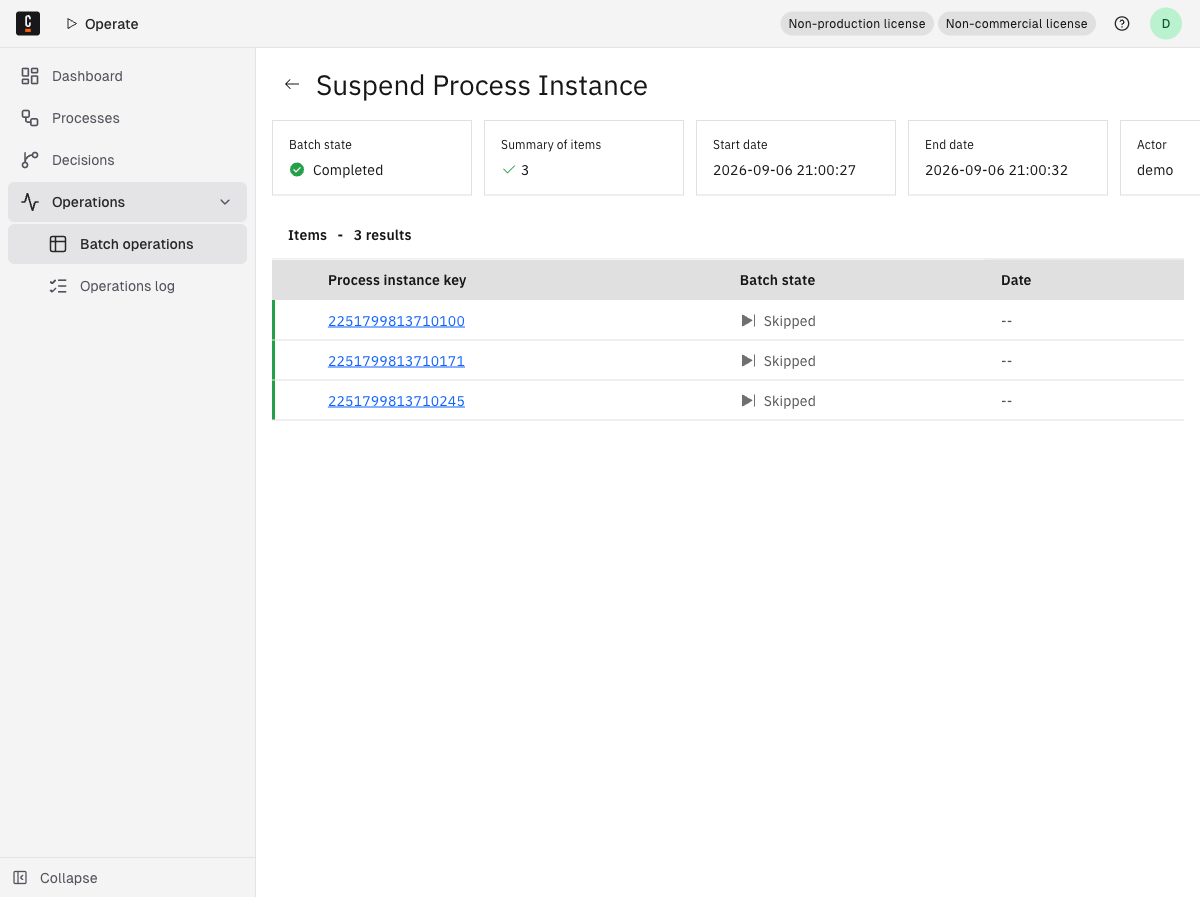1200x897 pixels.
Task: Click the Completed batch state text
Action: coord(348,170)
